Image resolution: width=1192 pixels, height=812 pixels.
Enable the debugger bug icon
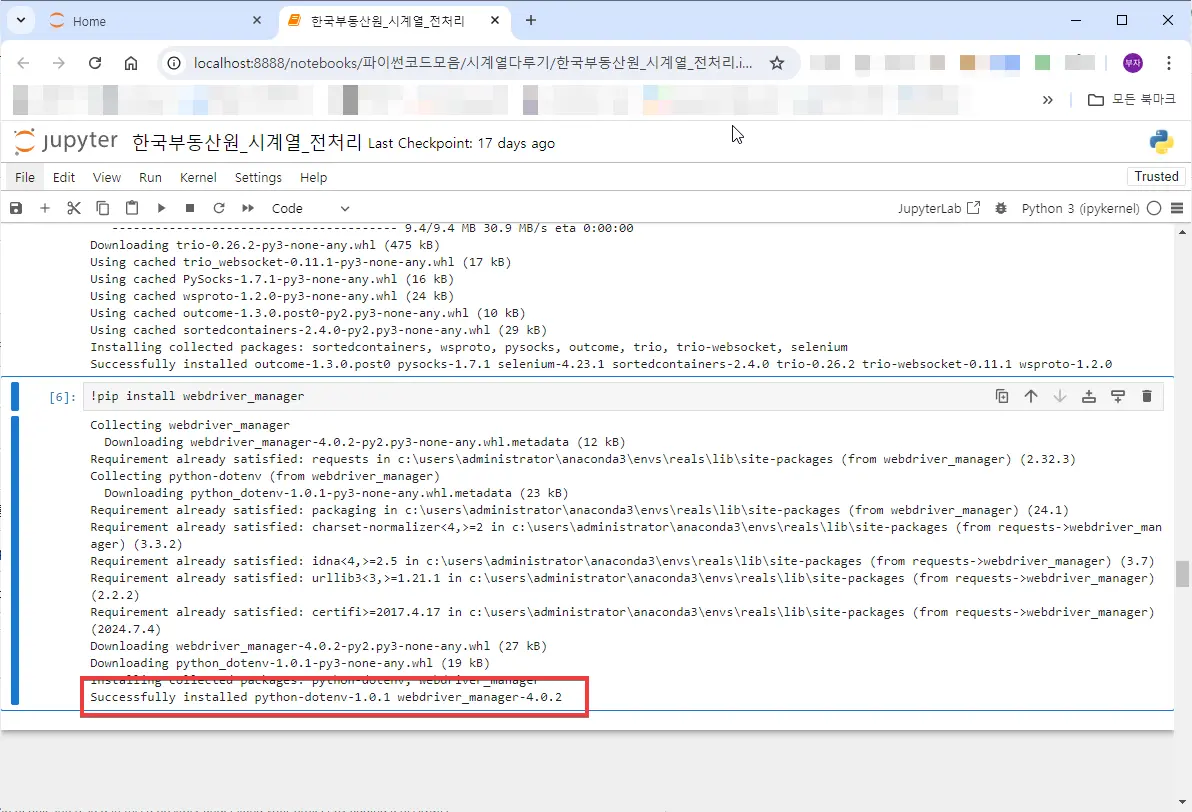[1001, 208]
